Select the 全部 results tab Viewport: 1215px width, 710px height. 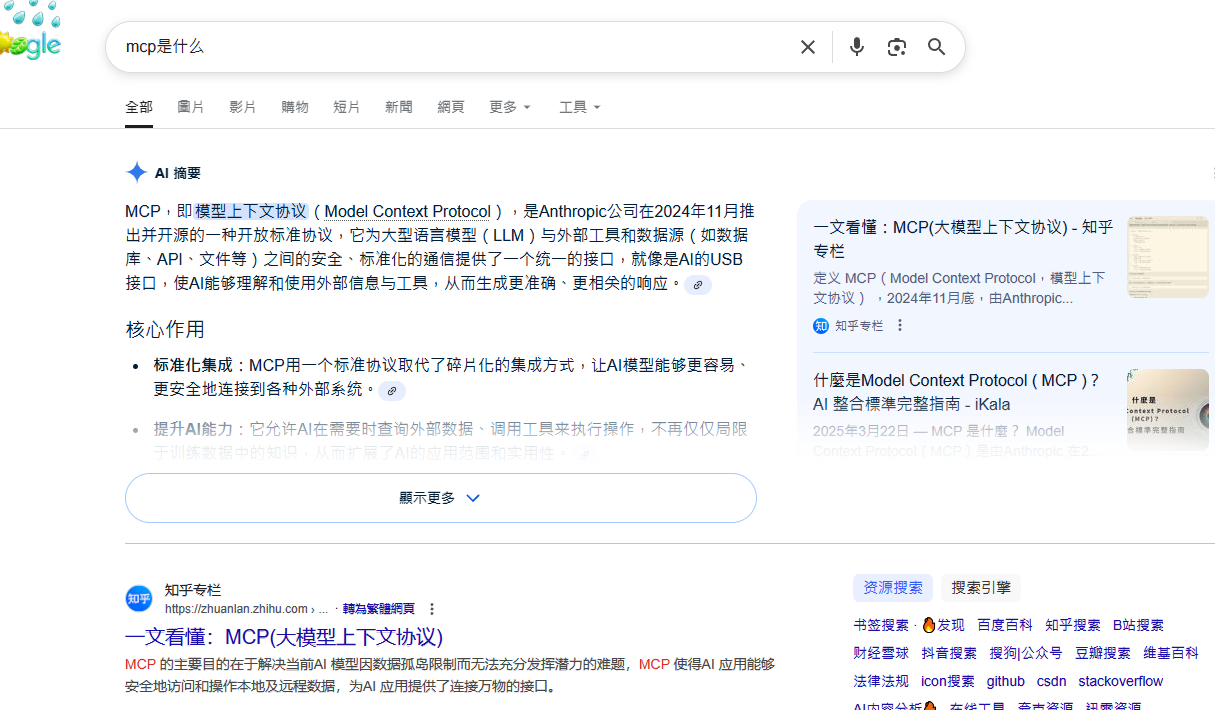click(139, 107)
